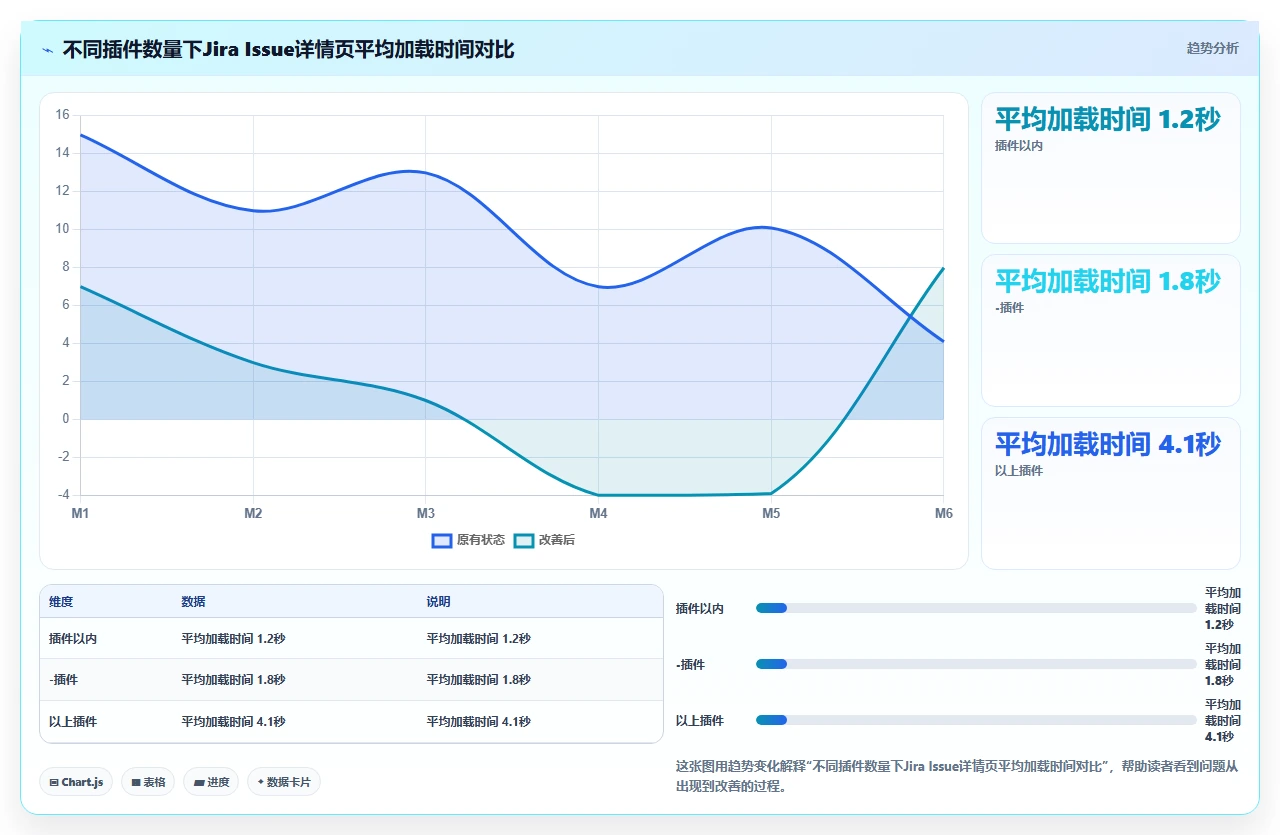This screenshot has width=1280, height=835.
Task: Click the -插件 label left of its progress bar
Action: click(691, 664)
